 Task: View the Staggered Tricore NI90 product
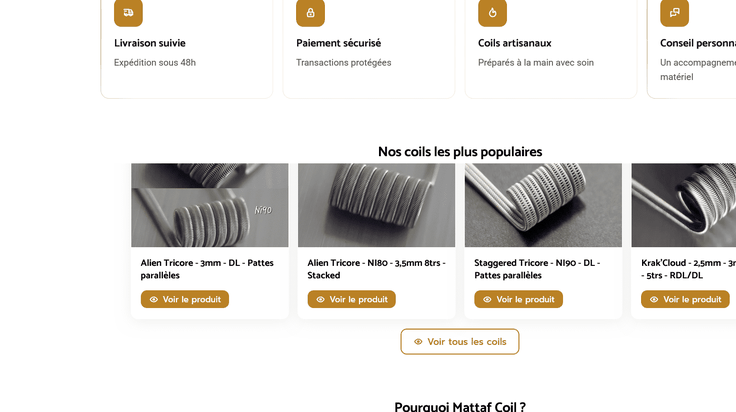coord(518,299)
